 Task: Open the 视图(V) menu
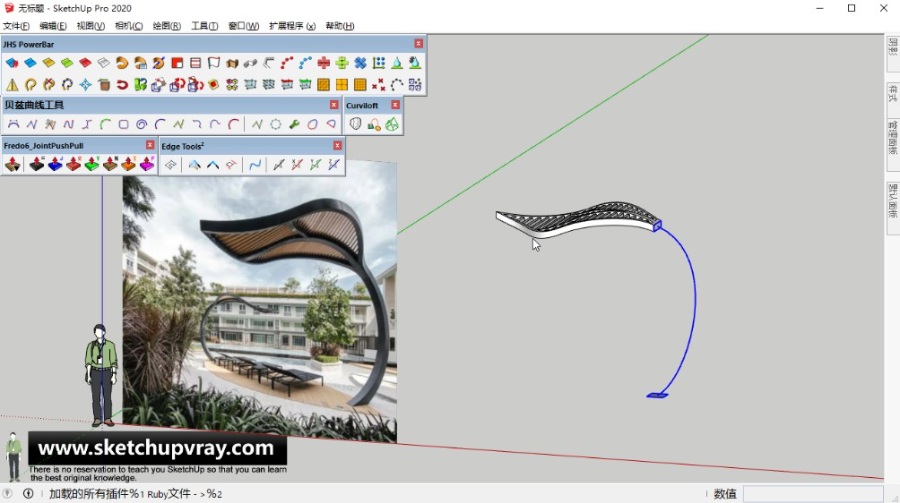point(91,26)
